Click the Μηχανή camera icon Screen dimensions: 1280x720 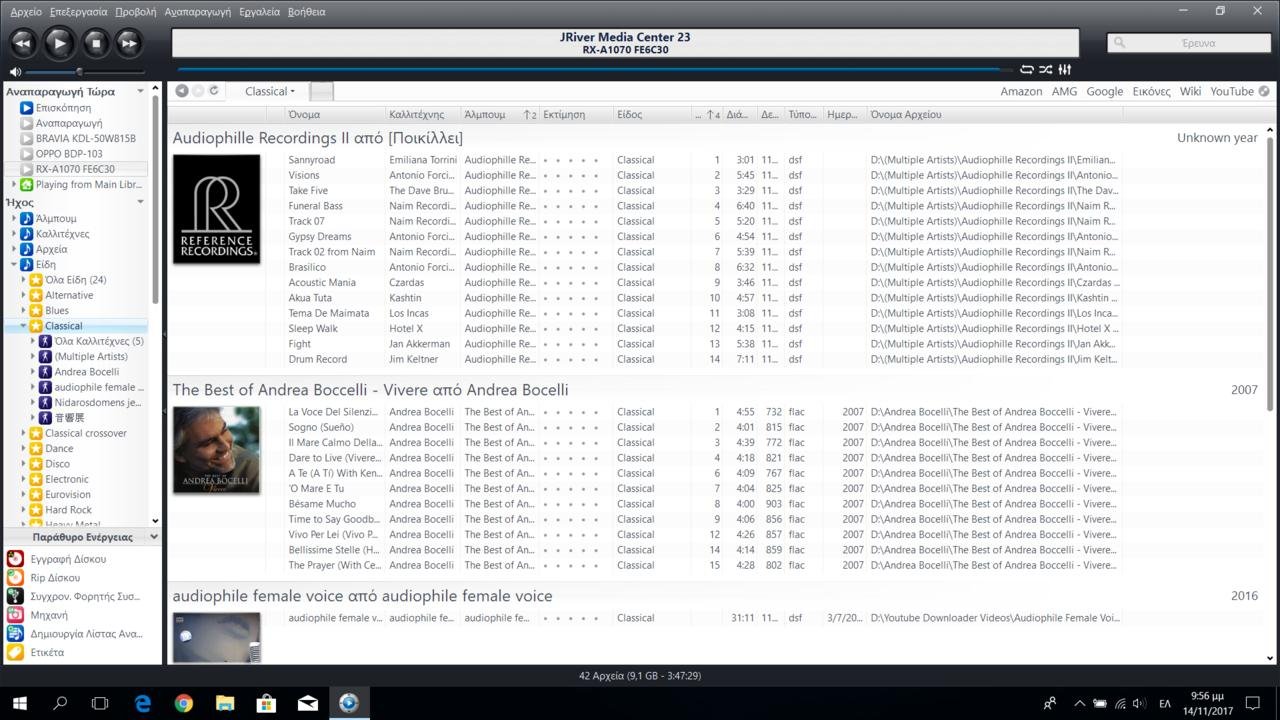(15, 615)
